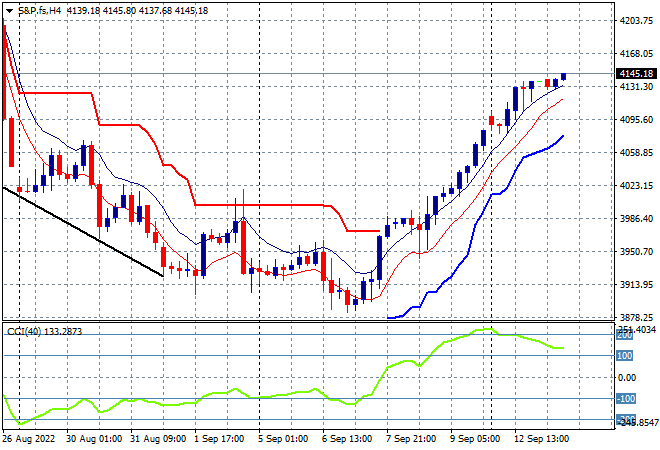
Task: Select the S&P.fs,H4 symbol title text
Action: tap(40, 11)
